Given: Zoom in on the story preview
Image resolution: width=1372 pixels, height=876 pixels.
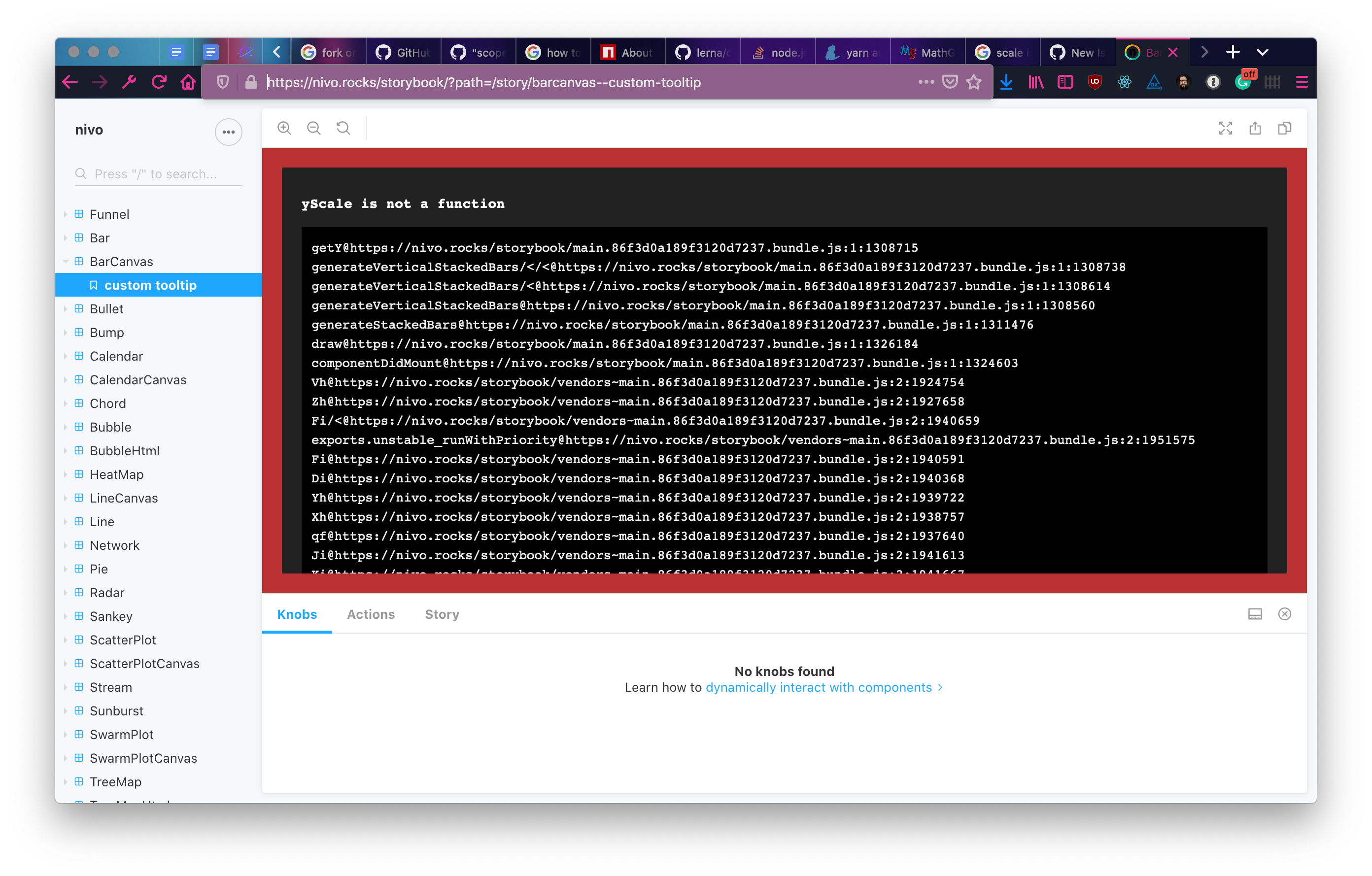Looking at the screenshot, I should click(284, 128).
